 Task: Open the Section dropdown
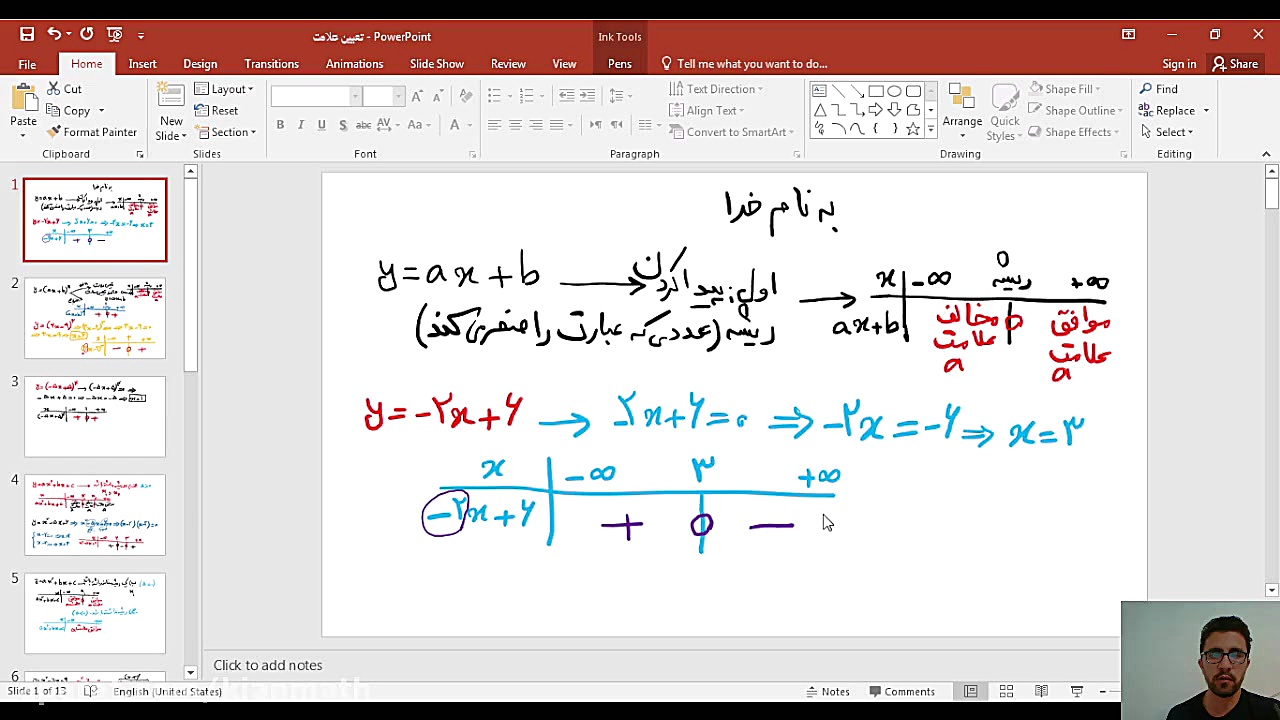pyautogui.click(x=225, y=132)
